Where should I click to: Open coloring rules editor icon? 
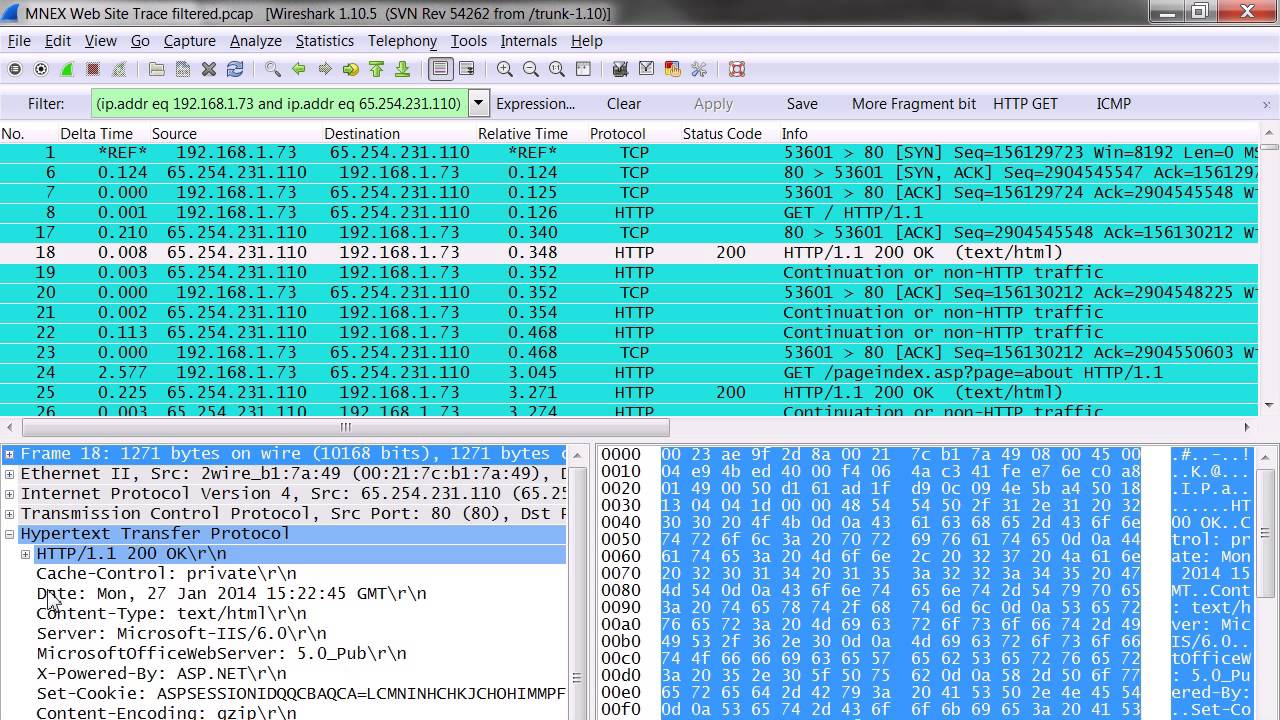click(x=673, y=69)
